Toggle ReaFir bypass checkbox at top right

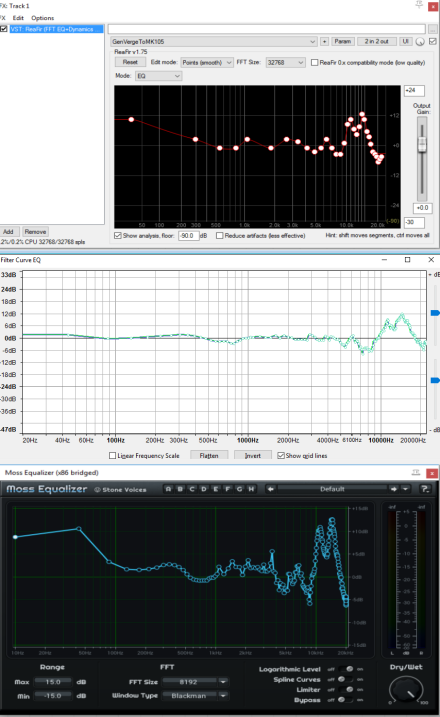pos(433,41)
